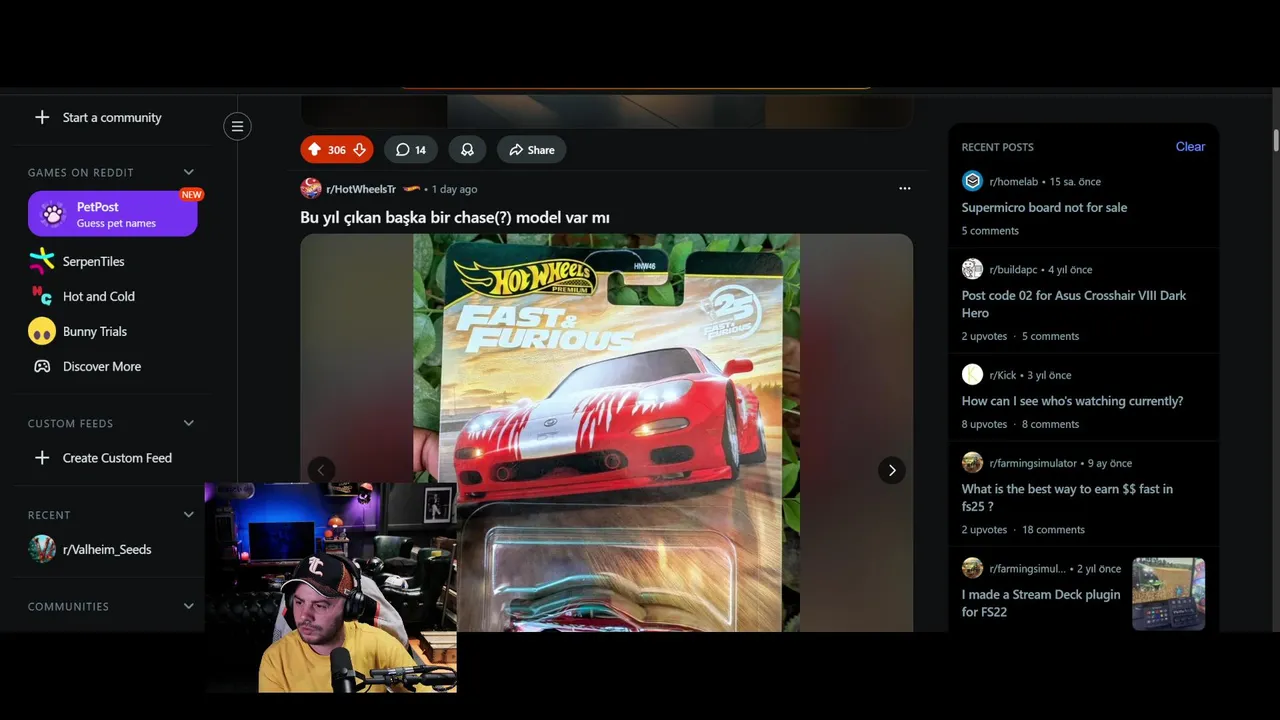1280x720 pixels.
Task: Open Start a community link
Action: point(112,117)
